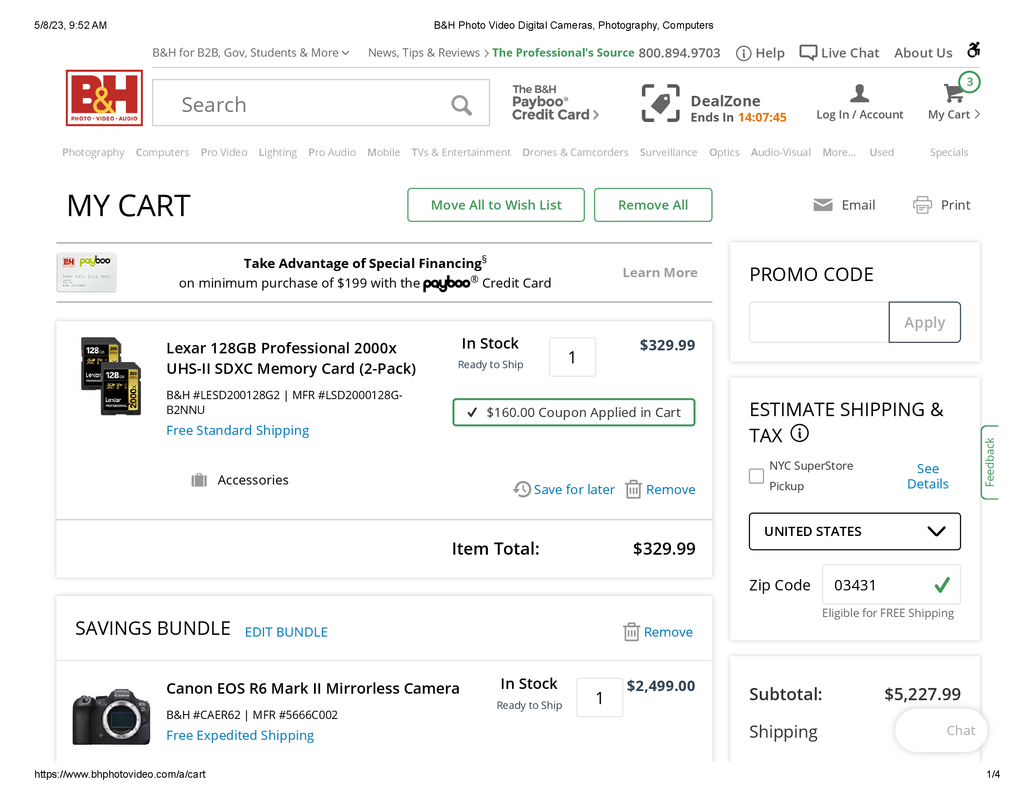Click the Accessories suitcase icon
Image resolution: width=1035 pixels, height=800 pixels.
199,480
